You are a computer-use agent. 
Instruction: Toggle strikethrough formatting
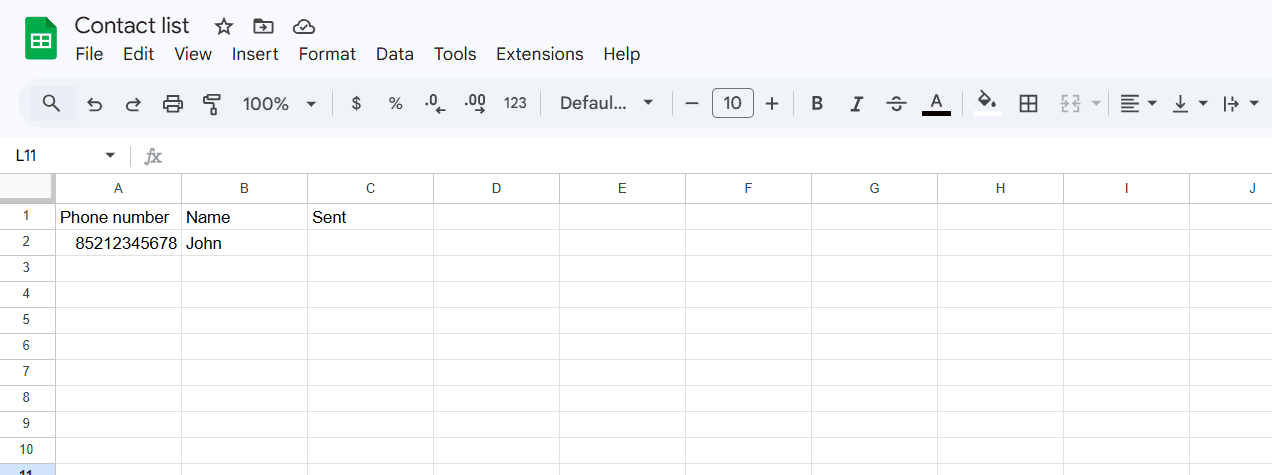click(x=896, y=103)
